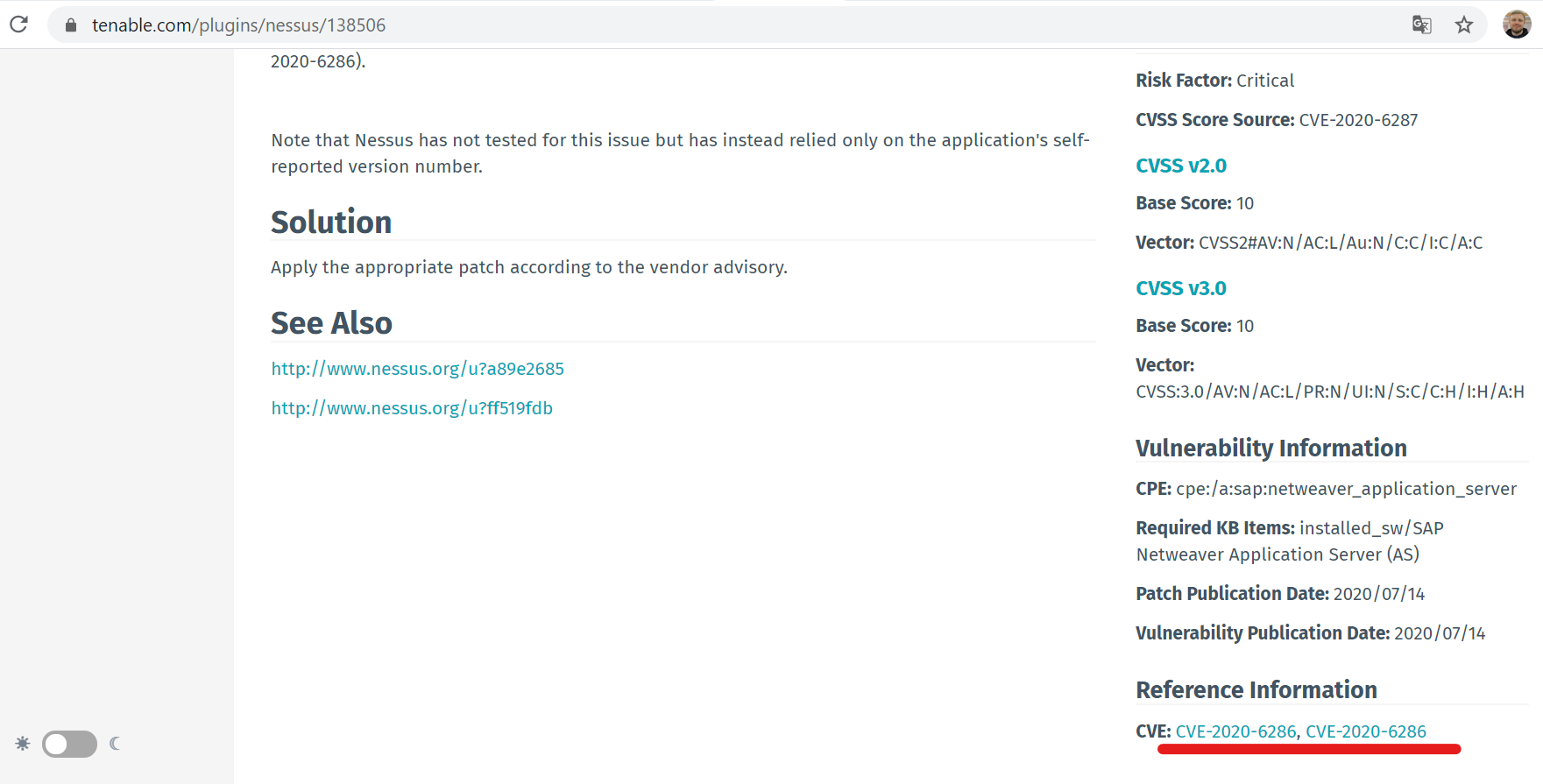
Task: Open the nessus.org u?ff519fdb link
Action: pyautogui.click(x=412, y=408)
